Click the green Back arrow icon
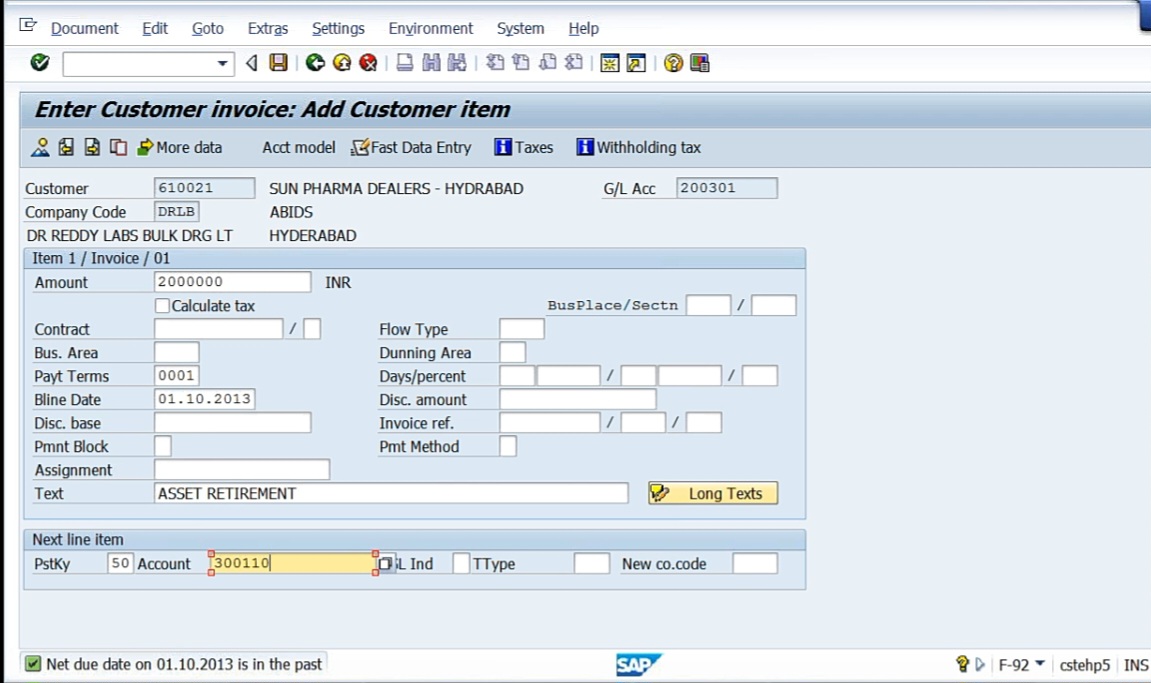Screen dimensions: 1151x683 (x=316, y=63)
